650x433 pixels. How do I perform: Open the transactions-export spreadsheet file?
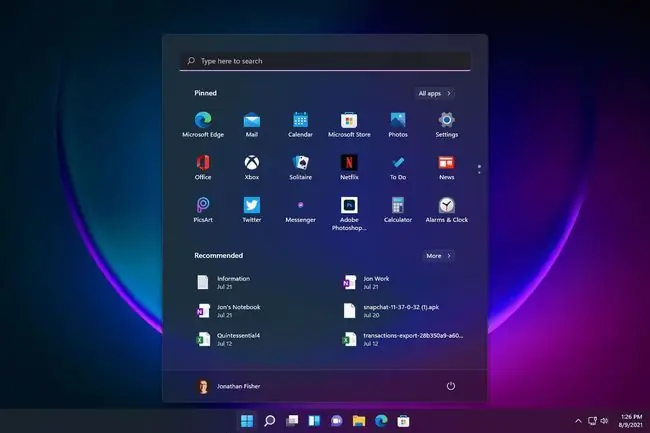[x=402, y=339]
